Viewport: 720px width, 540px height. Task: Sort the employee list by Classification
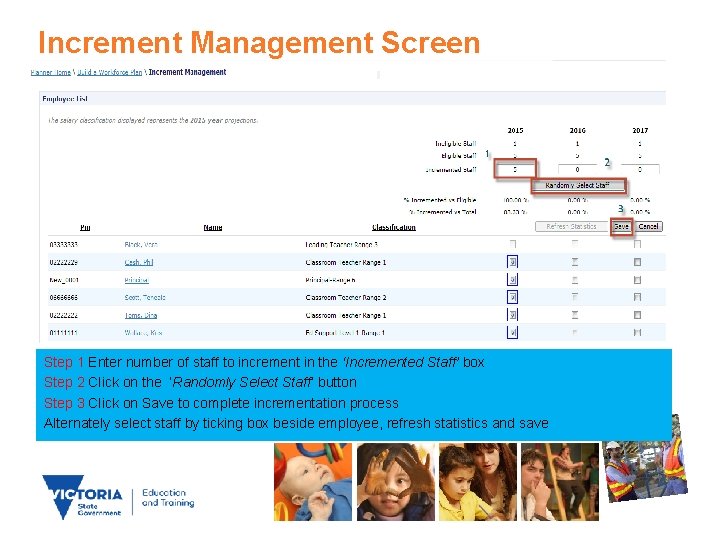pyautogui.click(x=394, y=227)
